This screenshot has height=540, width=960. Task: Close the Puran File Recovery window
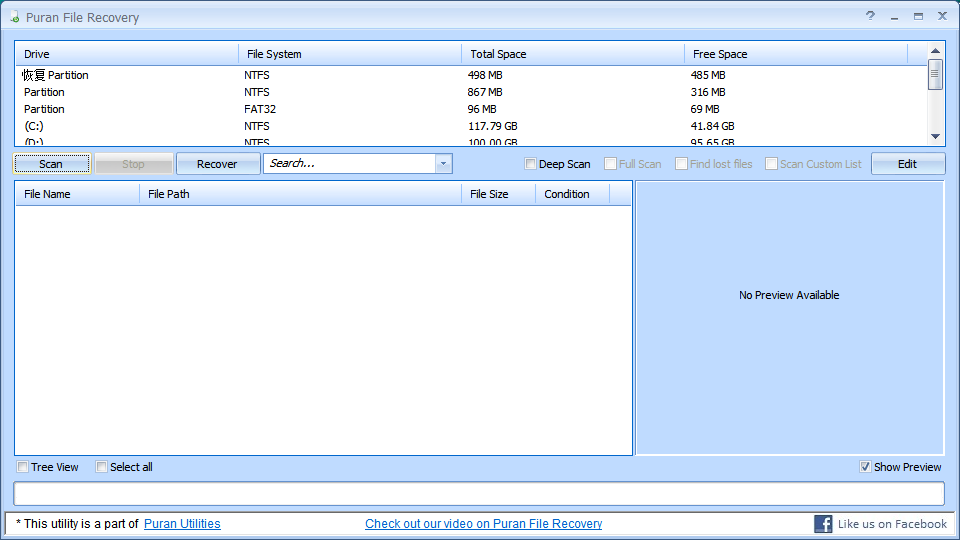942,16
